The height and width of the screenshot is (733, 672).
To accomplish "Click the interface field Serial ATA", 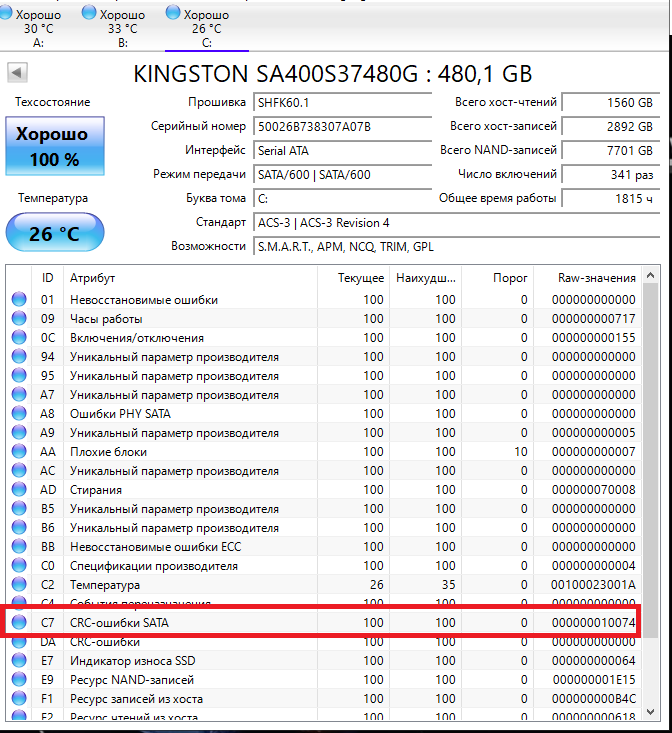I will [x=343, y=151].
